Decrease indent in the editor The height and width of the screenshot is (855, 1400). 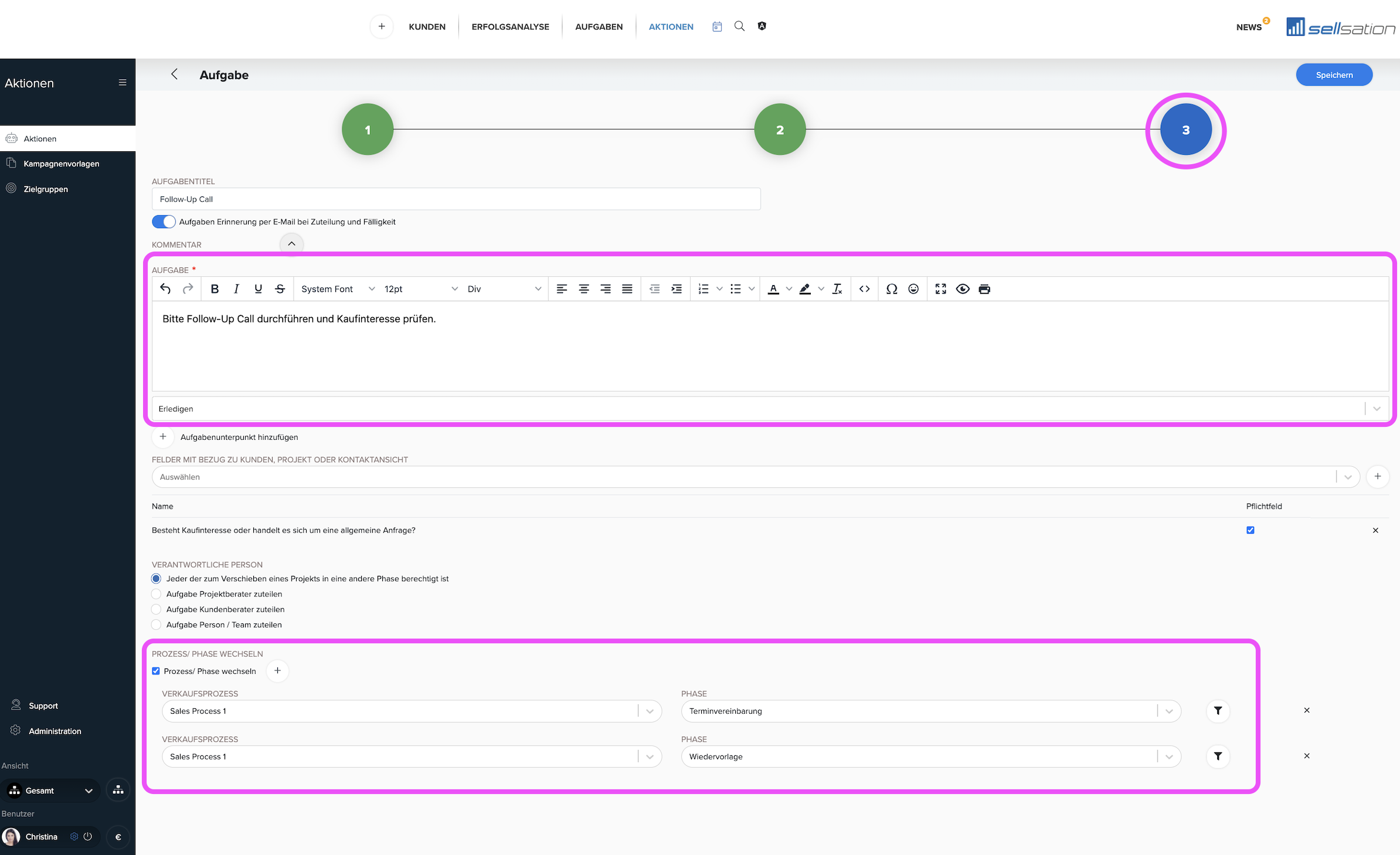point(655,289)
